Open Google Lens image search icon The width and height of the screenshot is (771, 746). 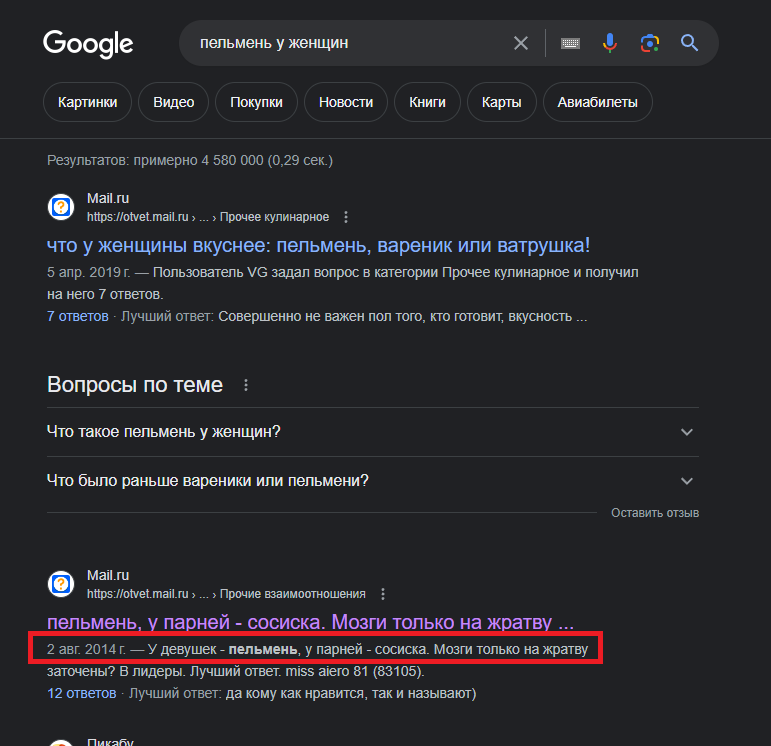pyautogui.click(x=650, y=43)
